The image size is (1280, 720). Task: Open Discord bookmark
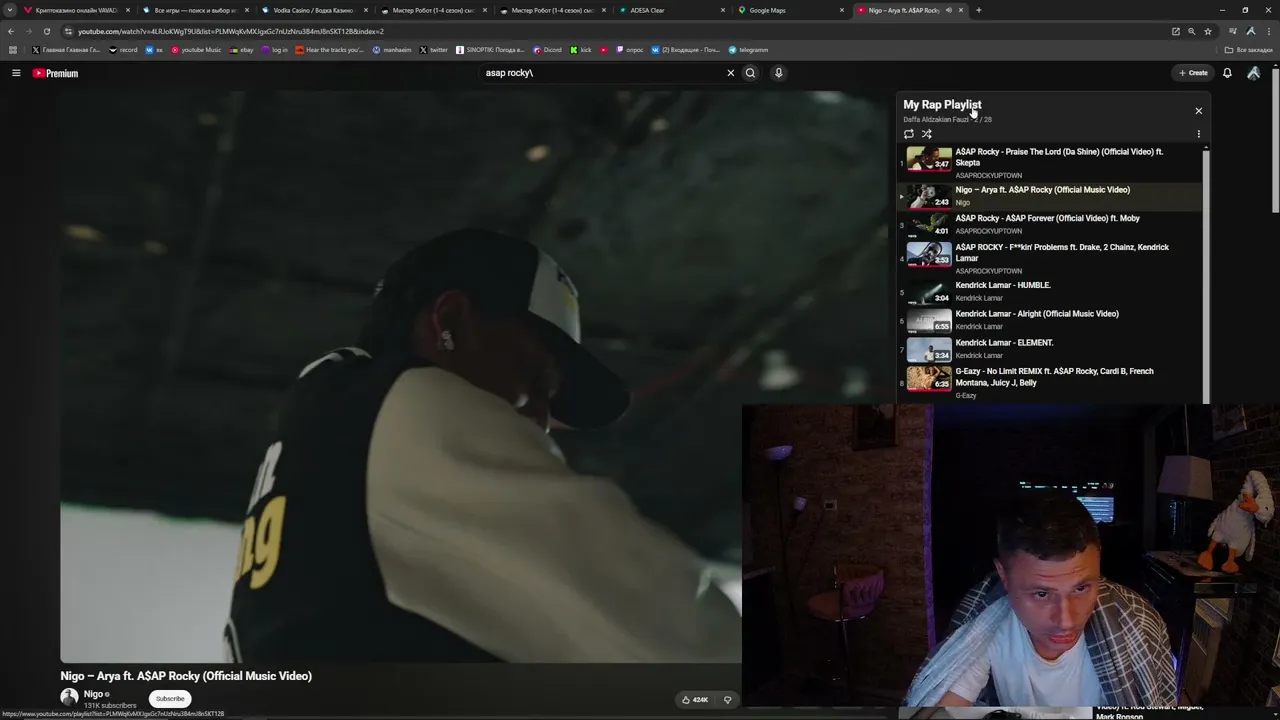[x=547, y=50]
